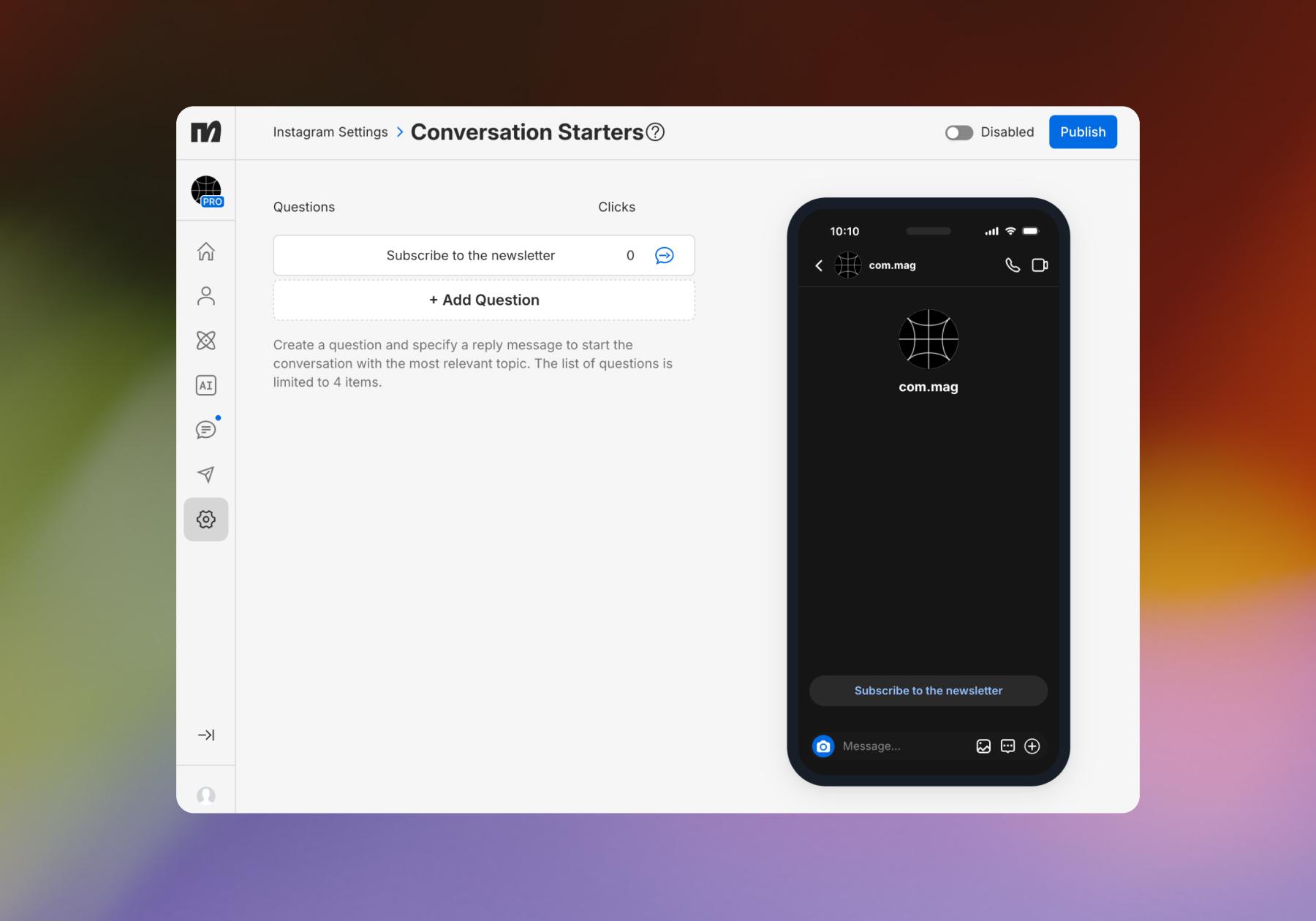Open Broadcasting paper plane icon
The width and height of the screenshot is (1316, 921).
click(x=206, y=474)
